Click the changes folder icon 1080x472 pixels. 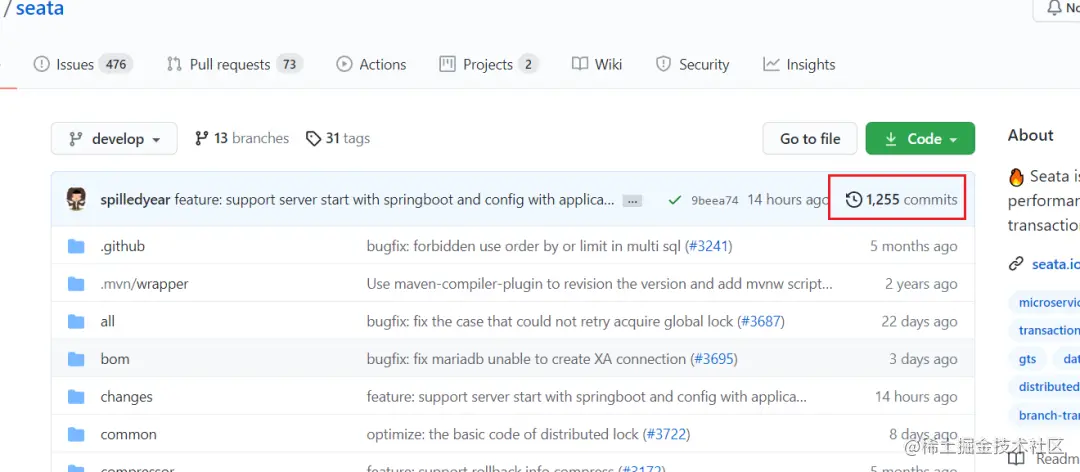point(76,397)
